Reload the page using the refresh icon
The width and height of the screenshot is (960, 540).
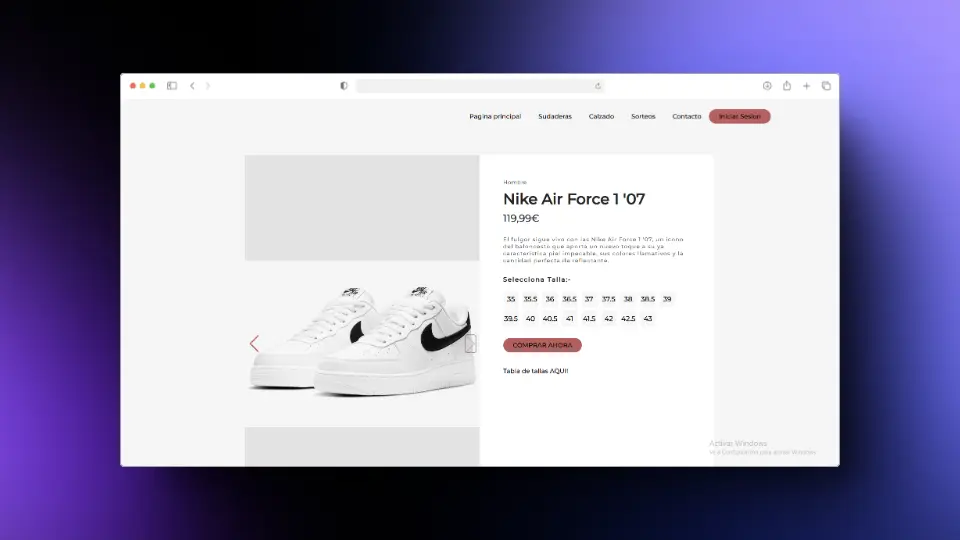[598, 86]
